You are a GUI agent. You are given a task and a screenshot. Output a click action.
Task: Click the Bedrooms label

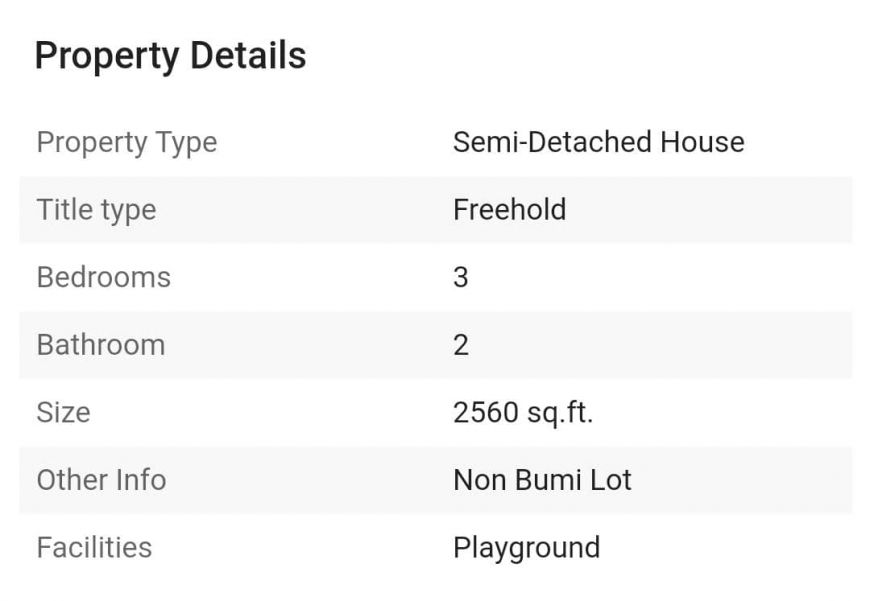pyautogui.click(x=103, y=277)
